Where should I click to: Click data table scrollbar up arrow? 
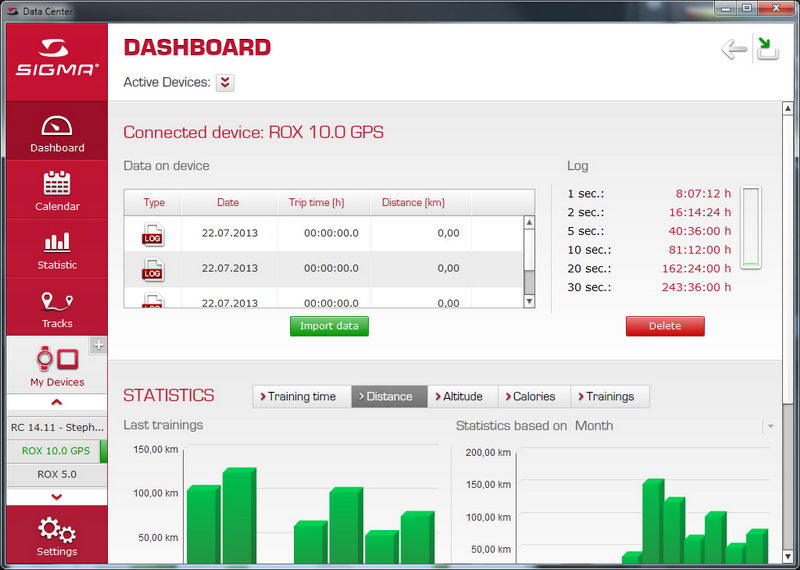(x=529, y=222)
